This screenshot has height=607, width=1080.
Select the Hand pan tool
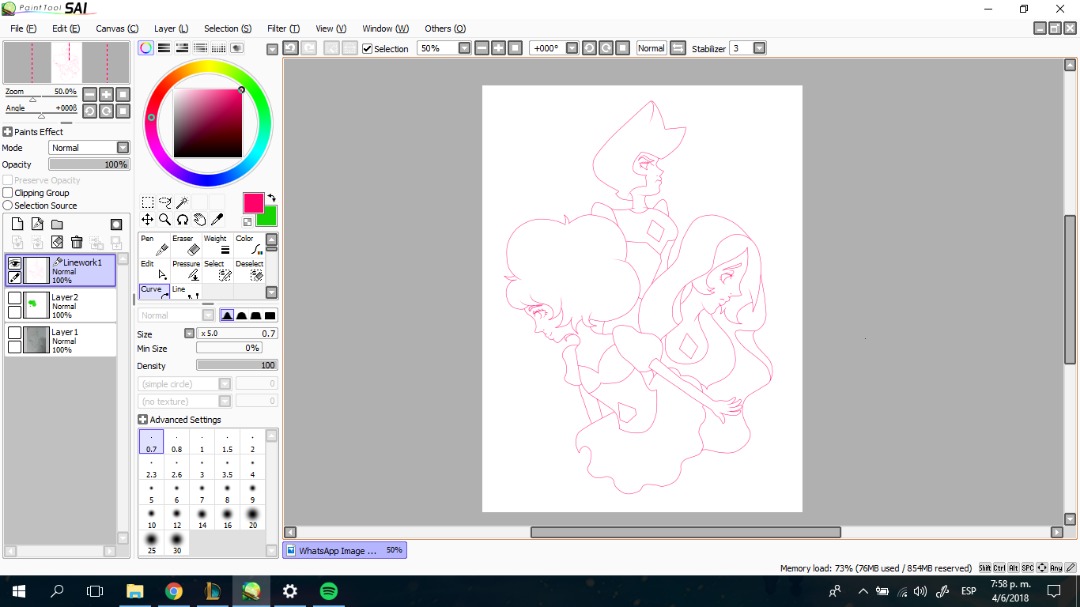click(200, 219)
